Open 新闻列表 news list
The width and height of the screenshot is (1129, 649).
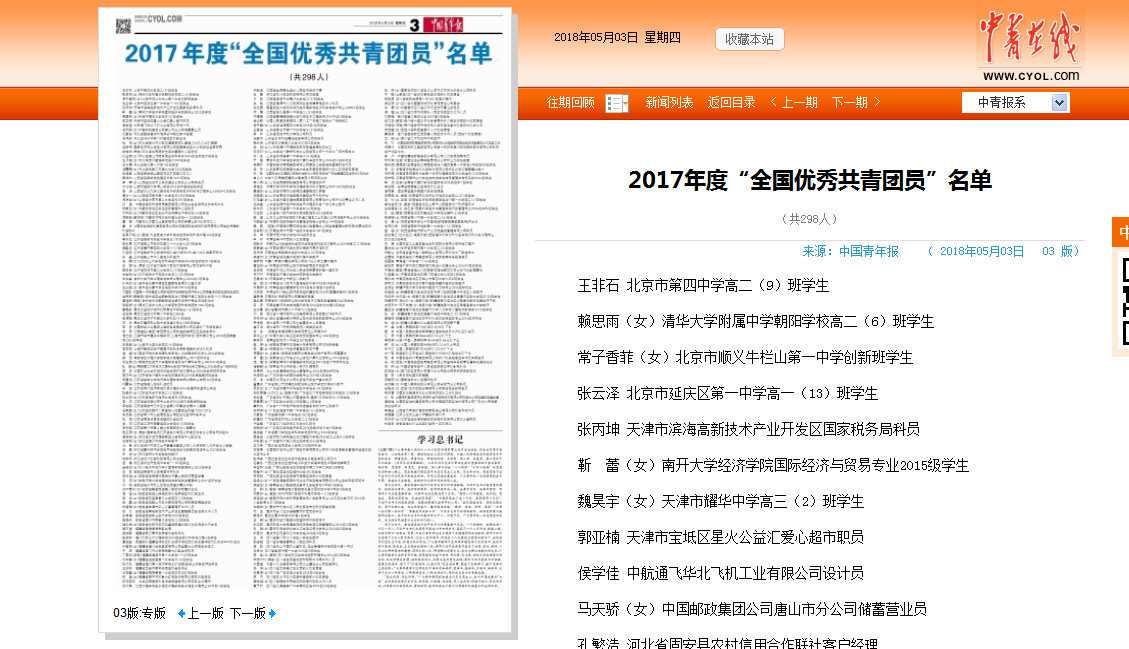tap(669, 102)
